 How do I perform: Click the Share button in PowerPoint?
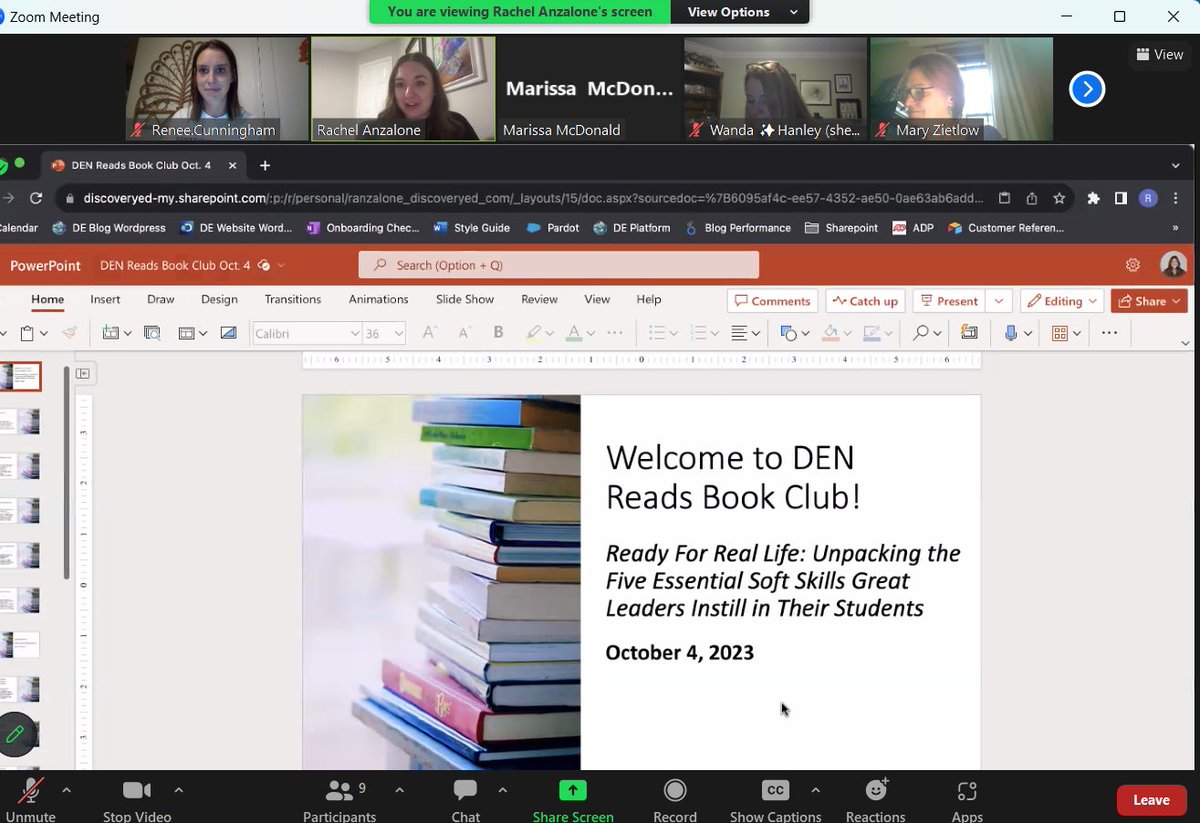click(x=1148, y=301)
